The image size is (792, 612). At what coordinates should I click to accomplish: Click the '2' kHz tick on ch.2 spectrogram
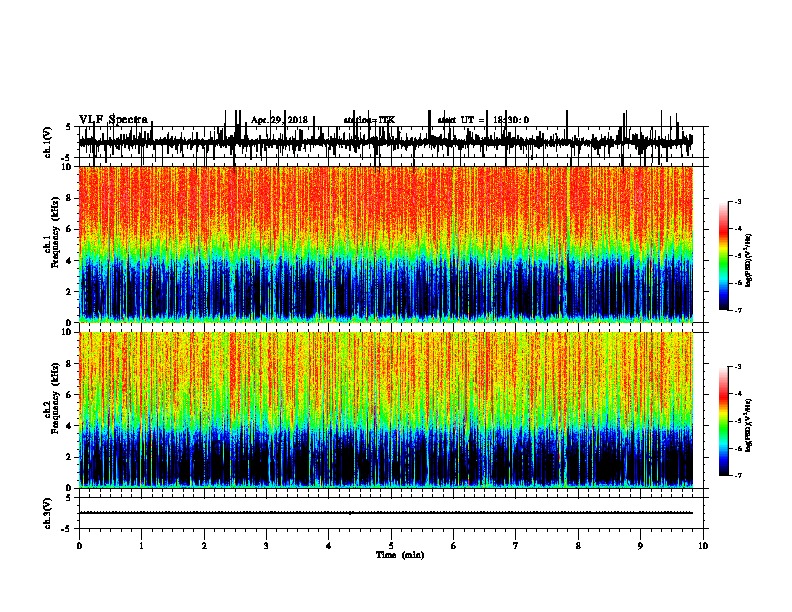coord(70,457)
